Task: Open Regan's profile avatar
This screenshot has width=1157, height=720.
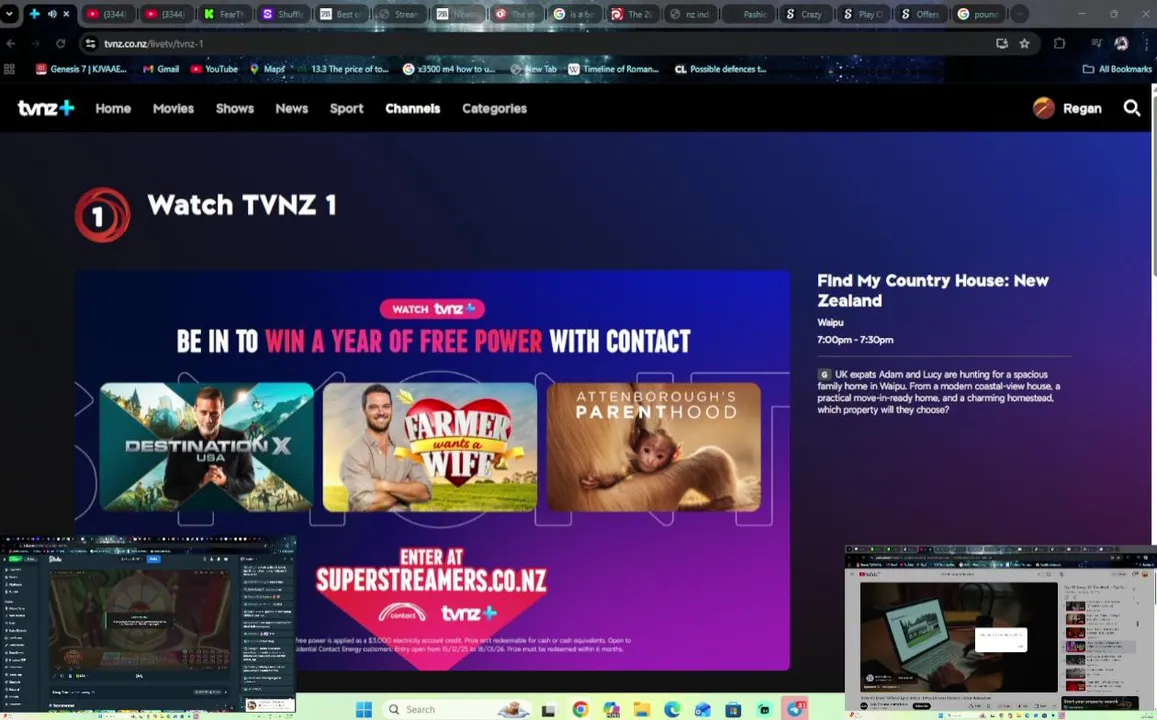Action: coord(1043,108)
